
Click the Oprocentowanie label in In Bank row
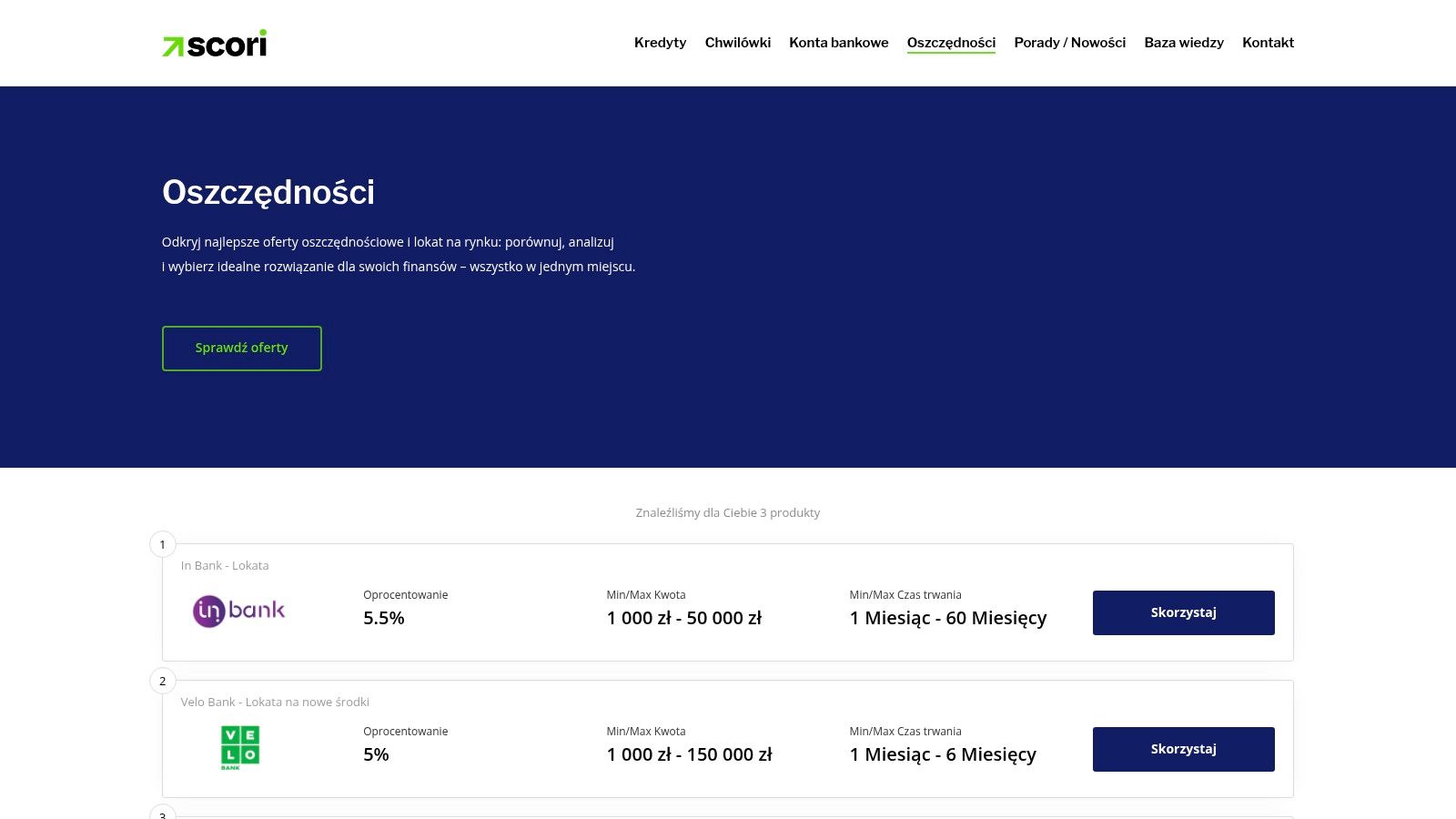[x=406, y=594]
